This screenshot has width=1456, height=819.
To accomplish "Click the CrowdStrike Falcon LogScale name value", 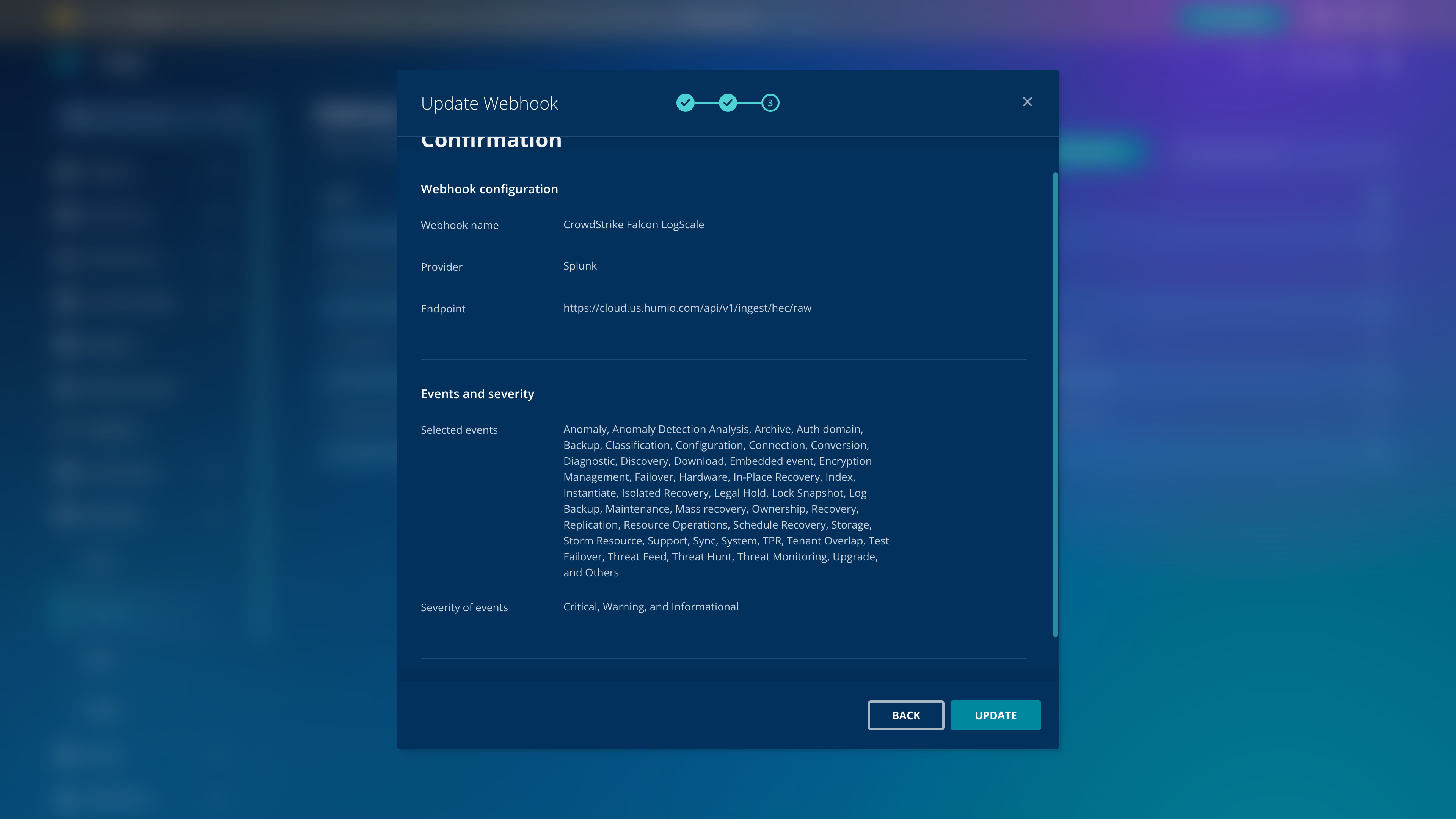I will point(633,224).
